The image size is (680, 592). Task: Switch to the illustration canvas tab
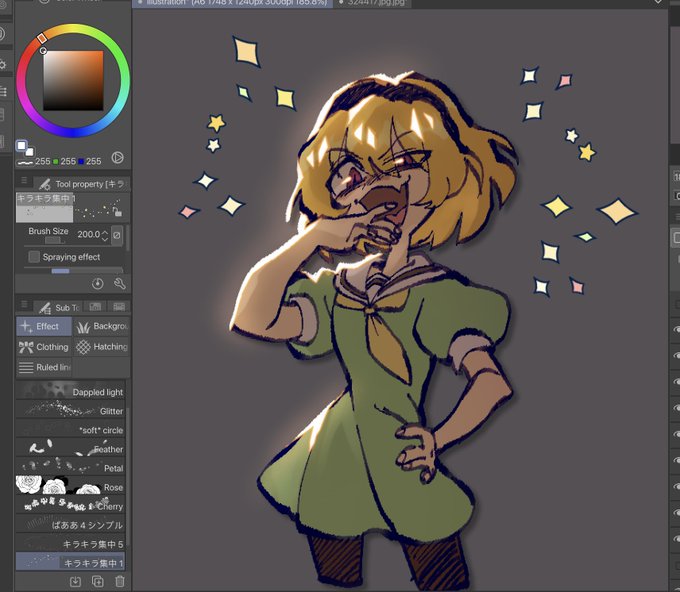point(232,3)
